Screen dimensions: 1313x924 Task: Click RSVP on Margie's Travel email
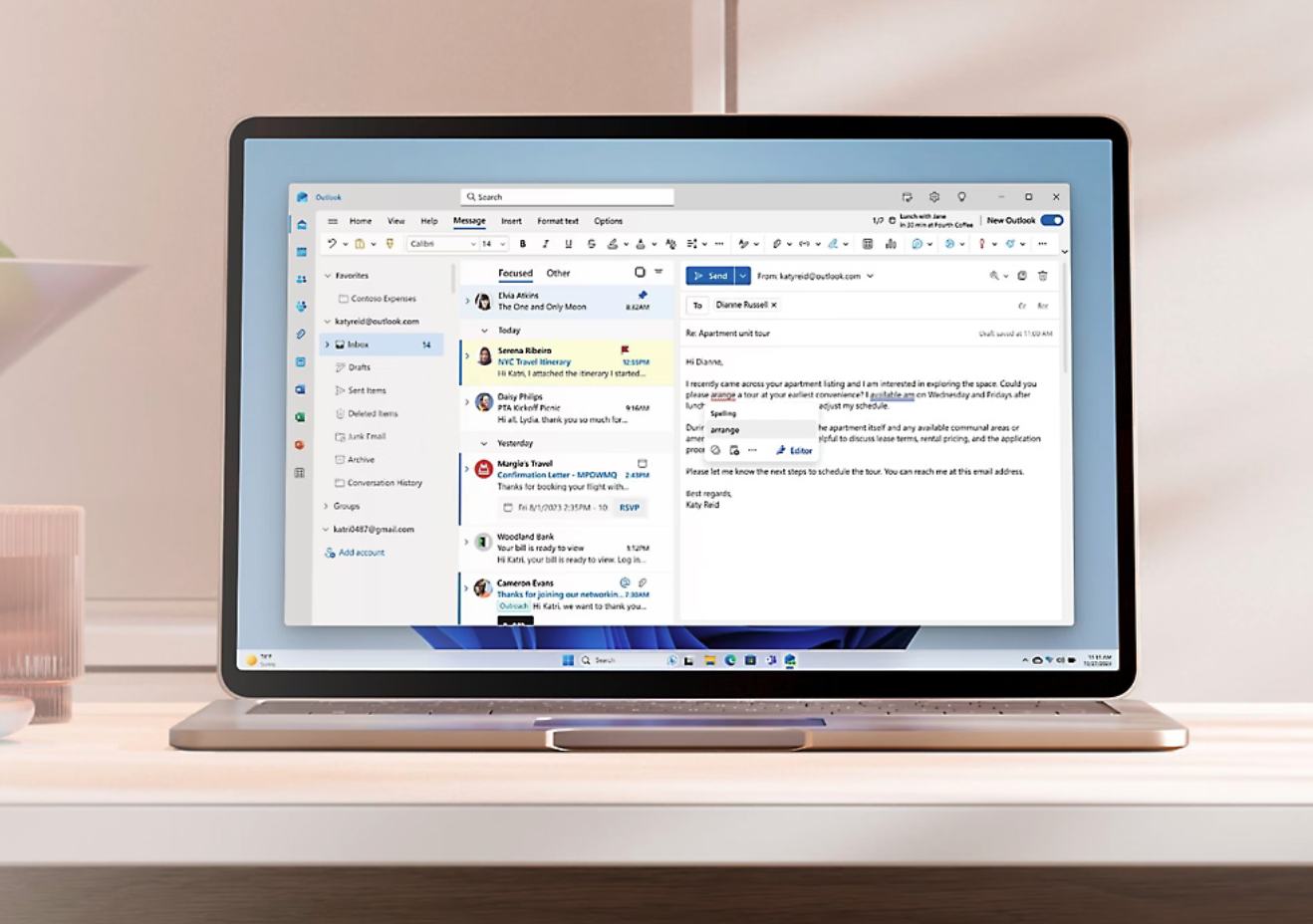tap(630, 507)
